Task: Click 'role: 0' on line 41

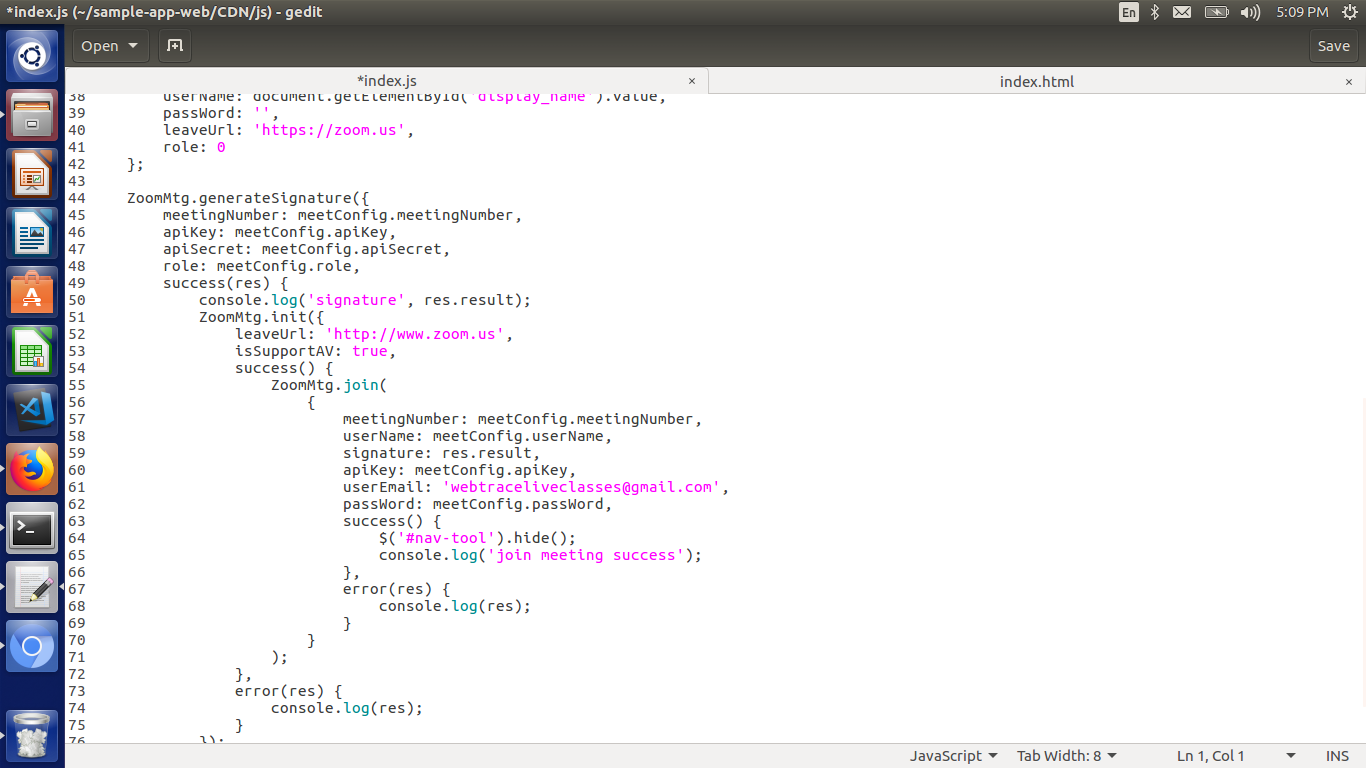Action: [194, 147]
